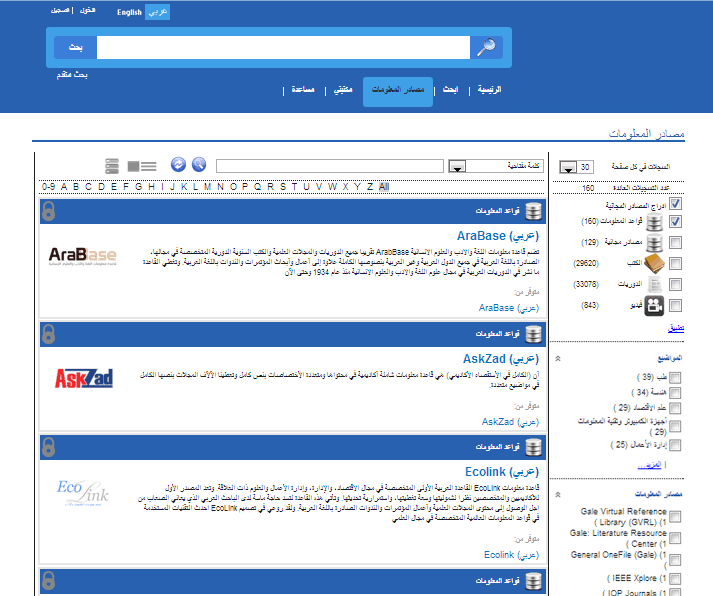This screenshot has height=596, width=713.
Task: Select the Arabic language option
Action: click(158, 12)
